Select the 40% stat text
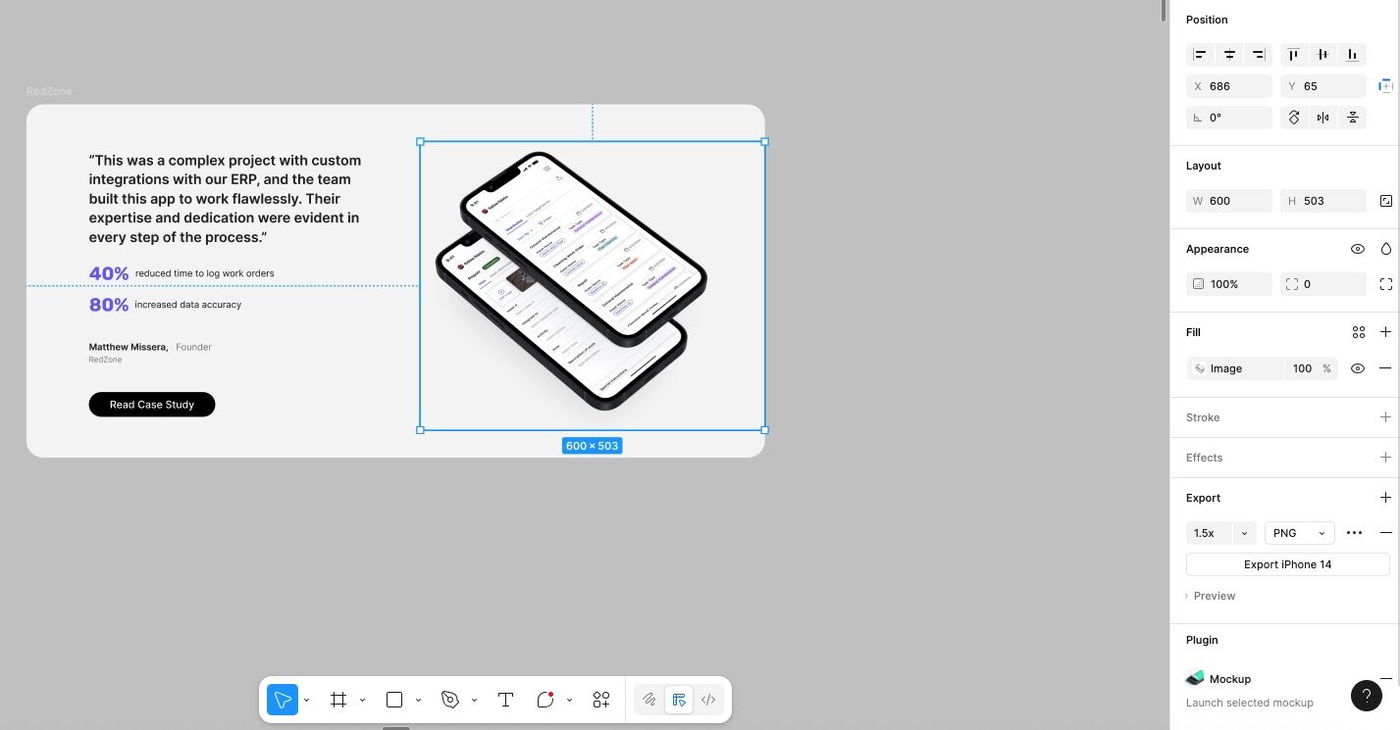The height and width of the screenshot is (730, 1400). 109,273
